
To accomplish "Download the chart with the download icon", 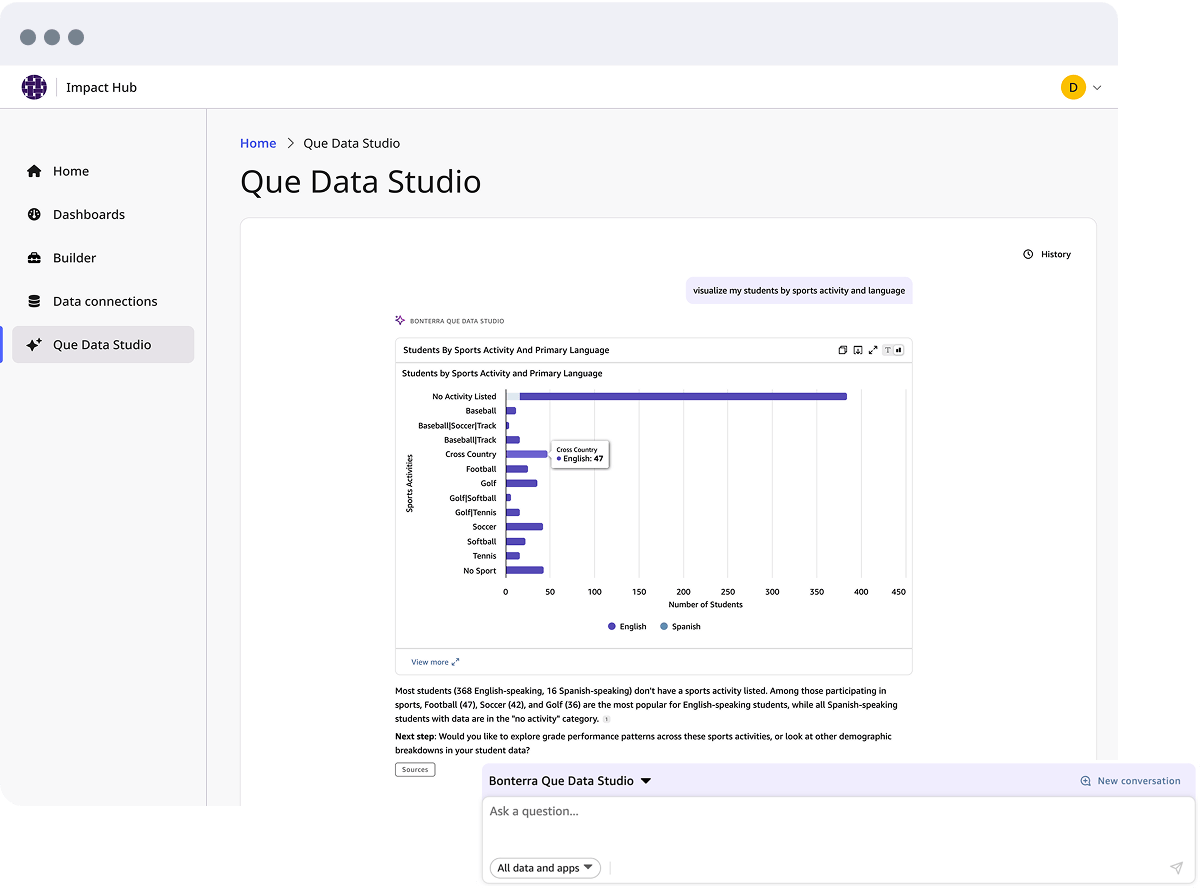I will click(857, 350).
